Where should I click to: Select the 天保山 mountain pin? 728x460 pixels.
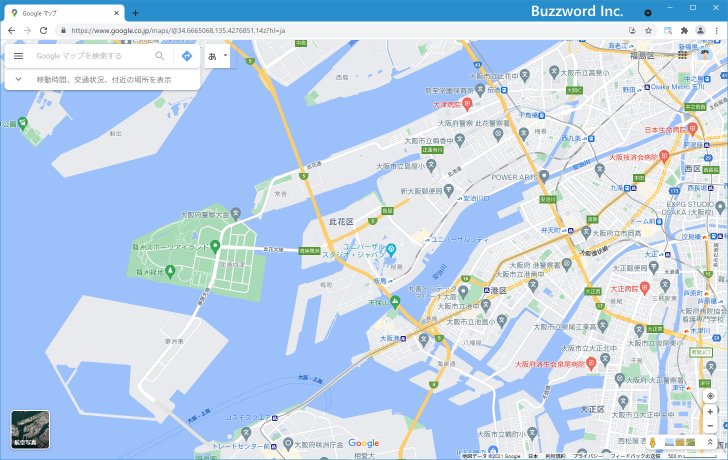[395, 302]
